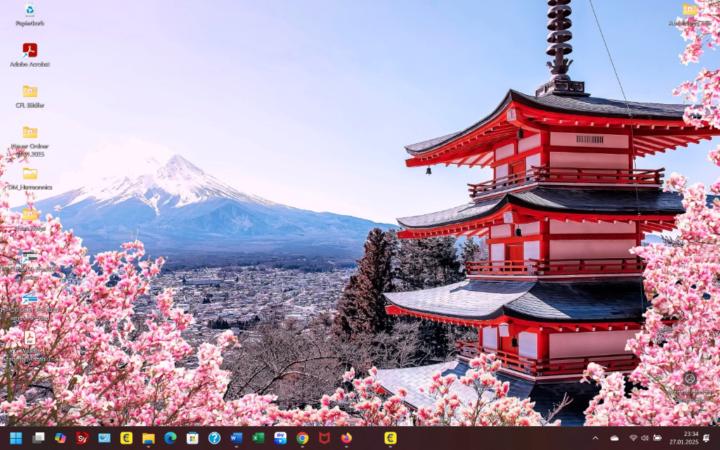Open Microsoft Store from the taskbar
The height and width of the screenshot is (450, 720).
tap(192, 438)
